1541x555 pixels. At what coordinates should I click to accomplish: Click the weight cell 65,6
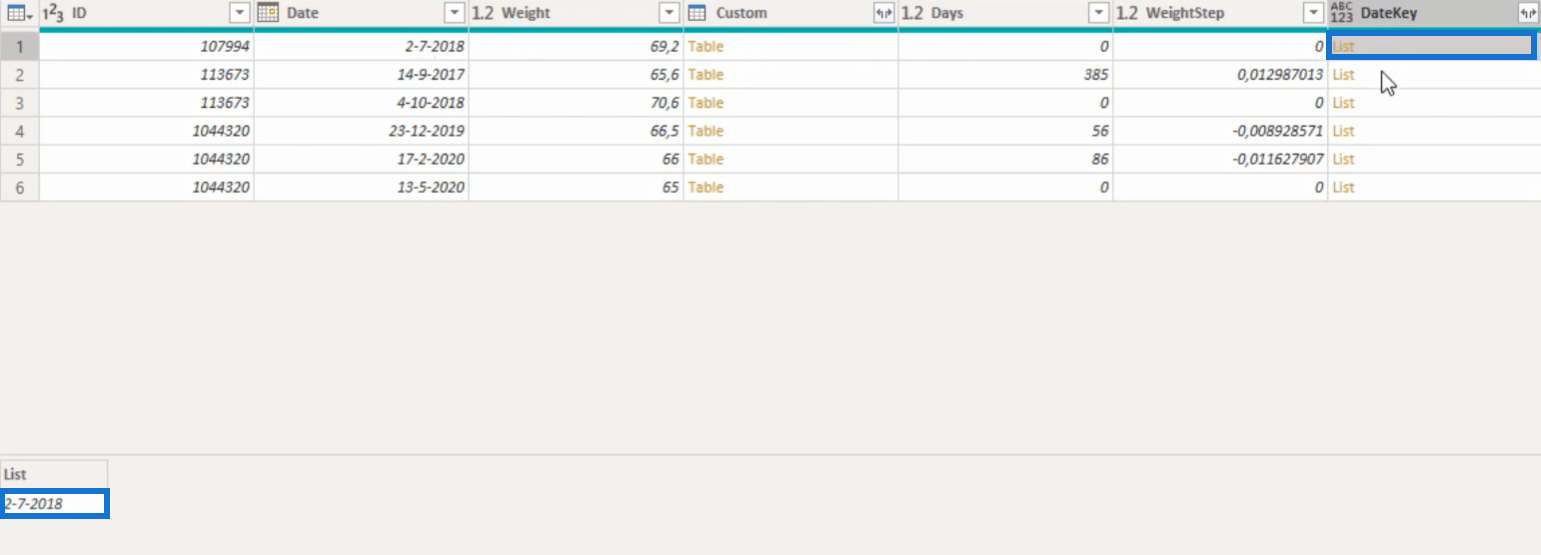[576, 75]
